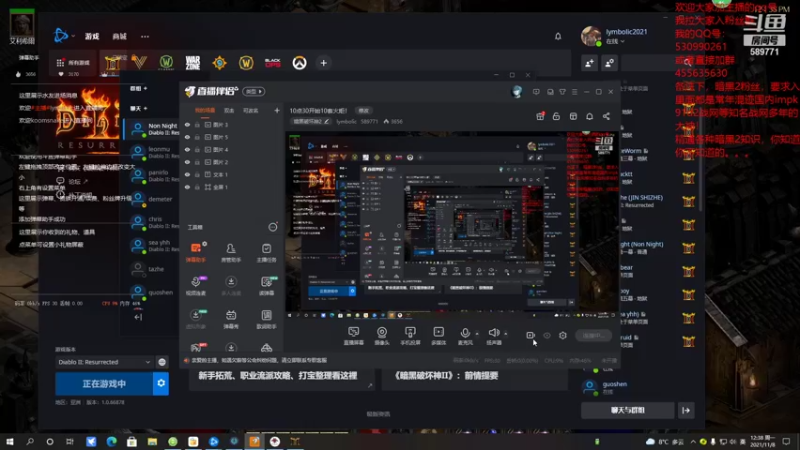
Task: Click the record video icon in streaming app
Action: pos(531,335)
